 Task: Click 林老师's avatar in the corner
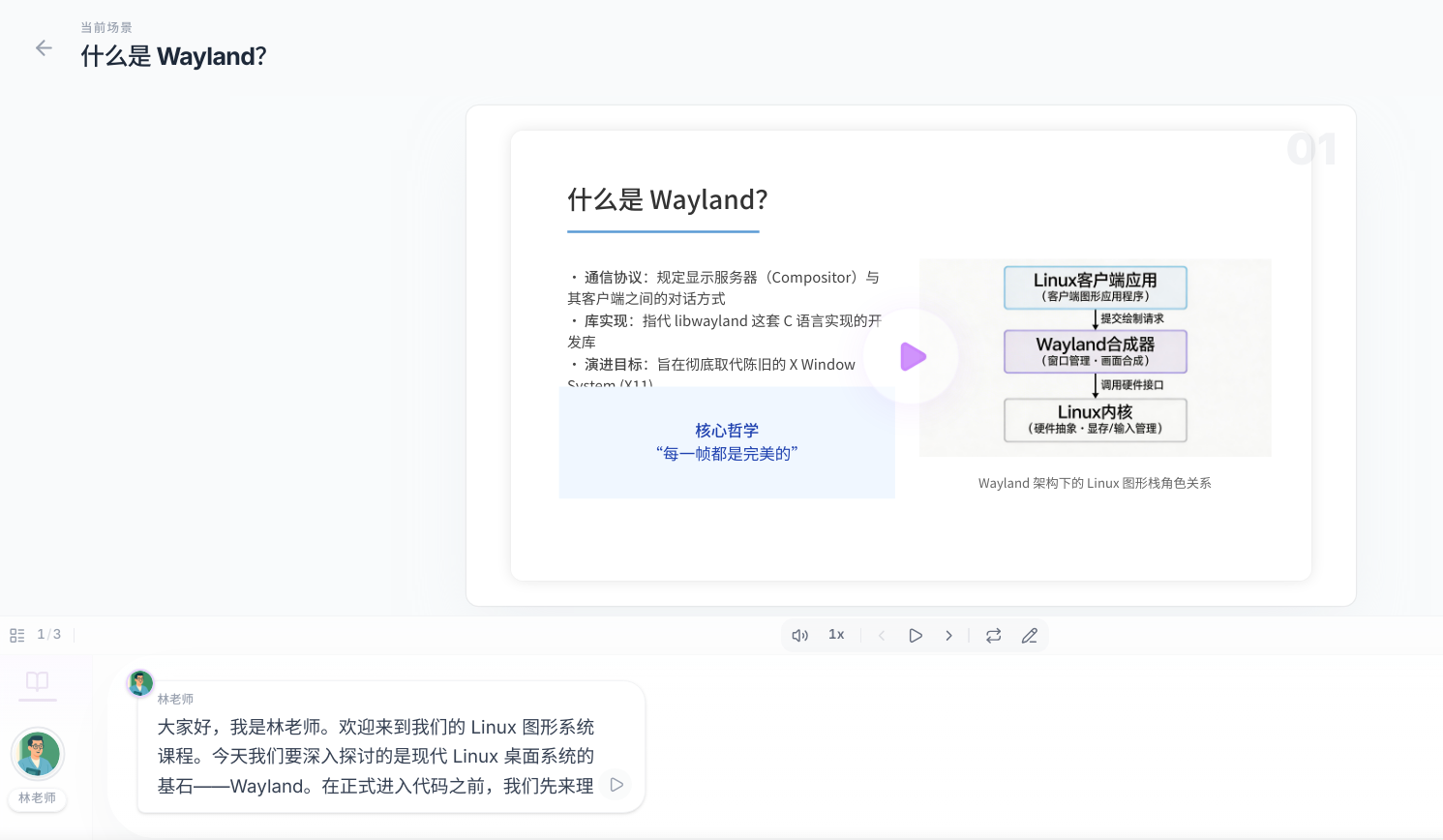coord(37,754)
